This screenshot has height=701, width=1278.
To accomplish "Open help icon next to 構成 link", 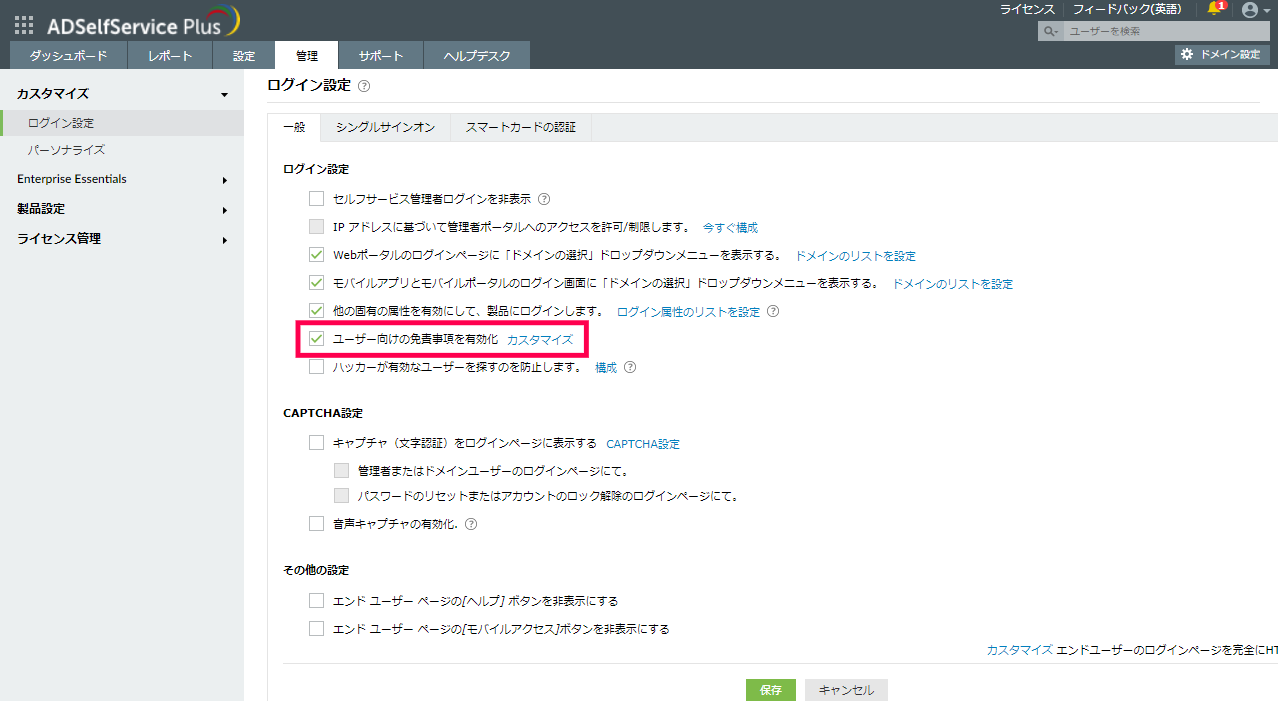I will 630,367.
